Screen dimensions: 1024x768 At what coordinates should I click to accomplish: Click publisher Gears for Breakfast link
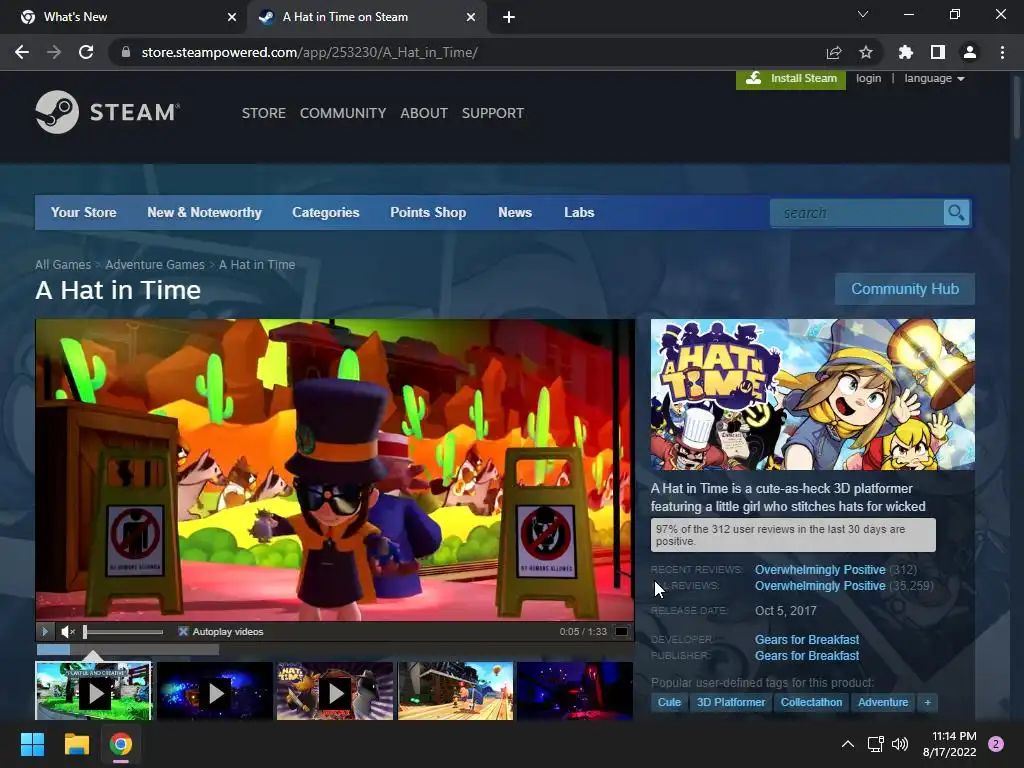[807, 656]
